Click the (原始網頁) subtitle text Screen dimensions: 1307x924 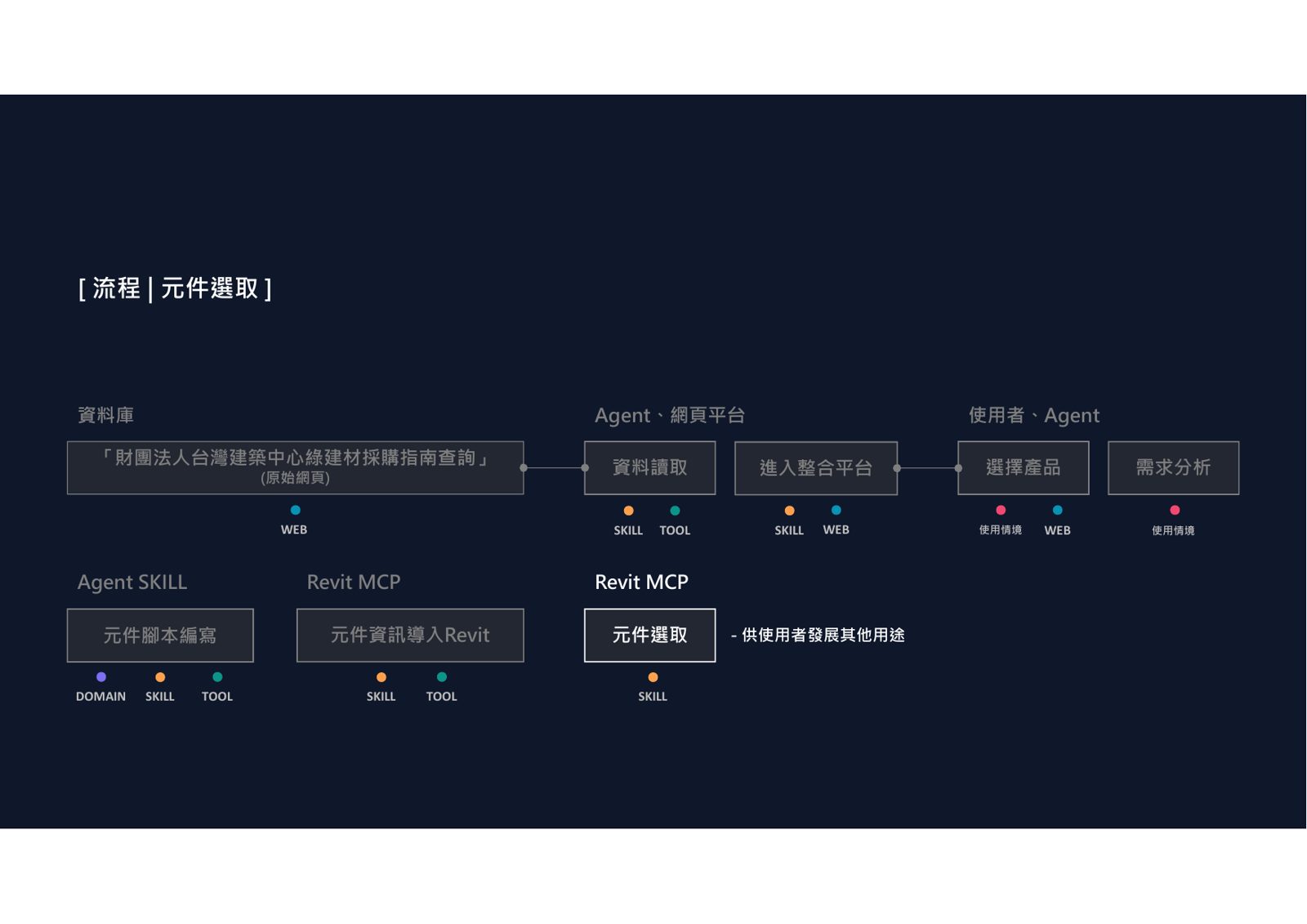point(295,478)
